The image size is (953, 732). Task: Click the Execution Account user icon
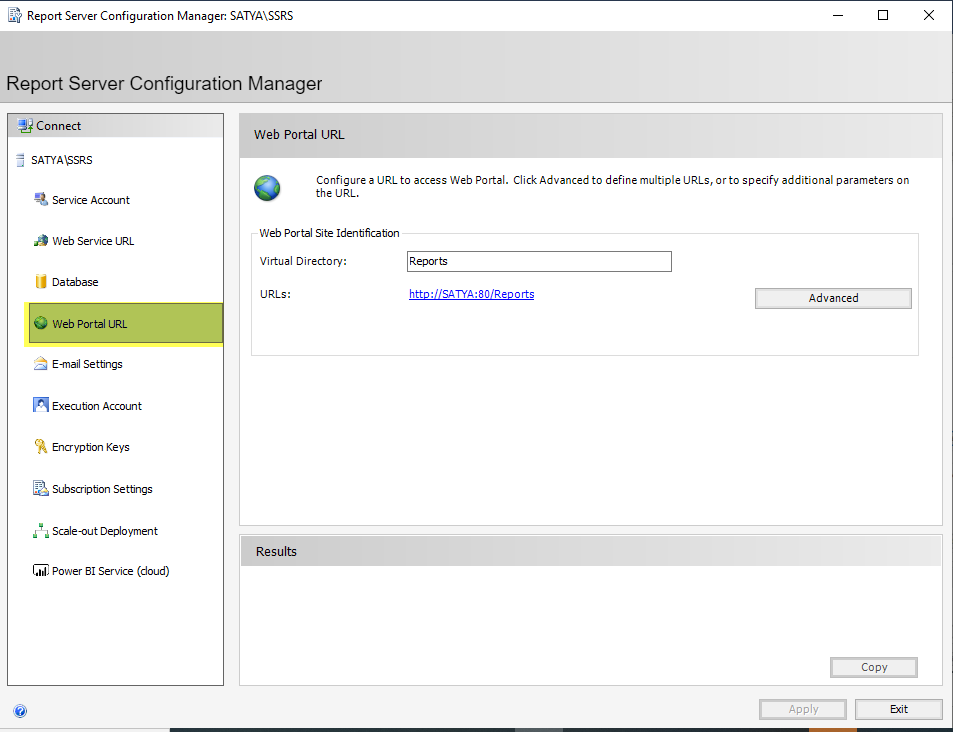[40, 405]
